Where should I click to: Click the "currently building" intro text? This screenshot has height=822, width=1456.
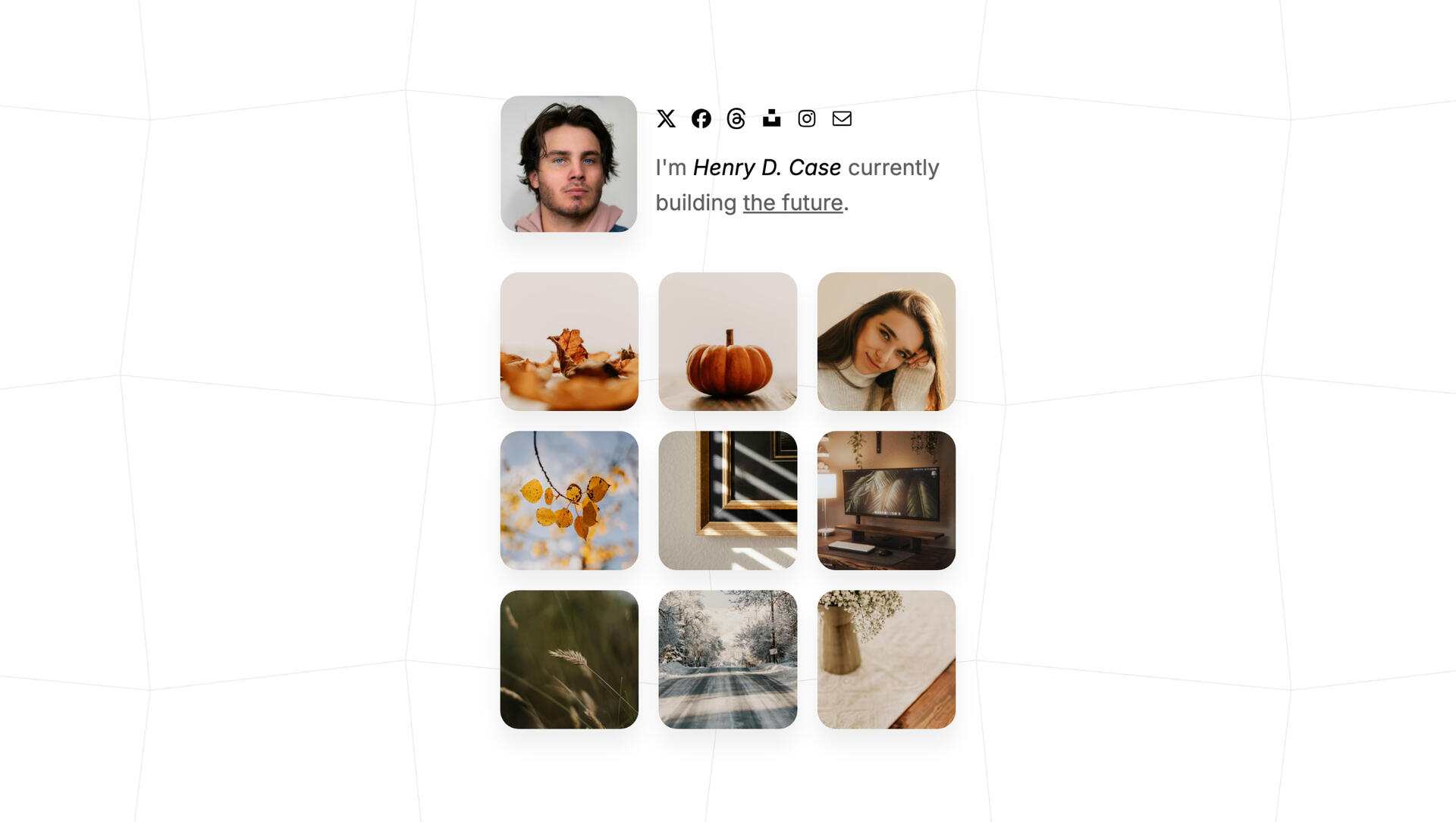[x=893, y=168]
